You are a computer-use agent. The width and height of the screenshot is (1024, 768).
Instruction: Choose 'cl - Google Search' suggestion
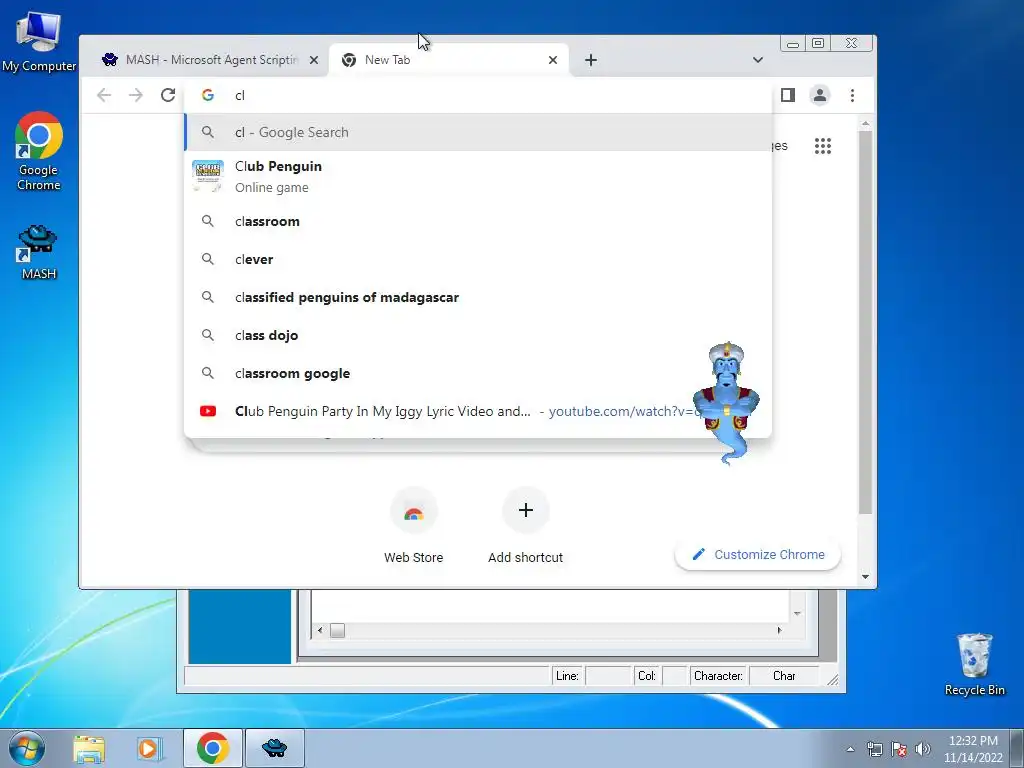(478, 133)
